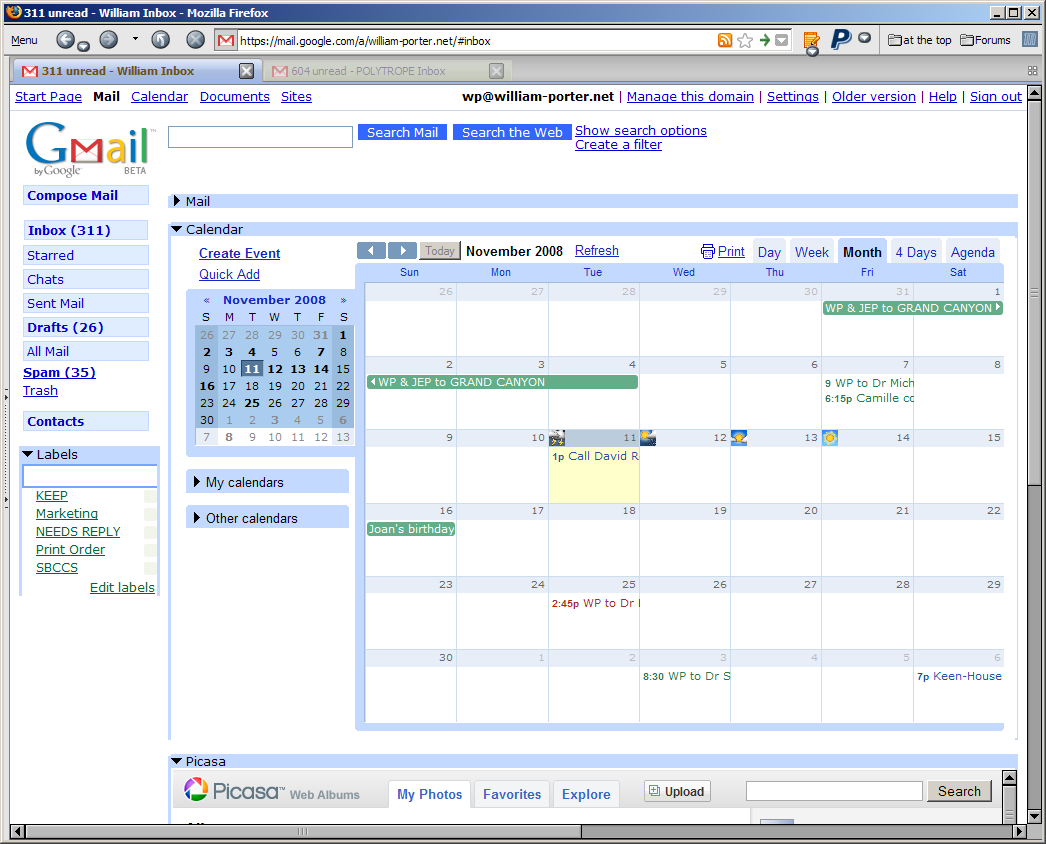Open the Picasa Favorites tab

click(x=512, y=794)
